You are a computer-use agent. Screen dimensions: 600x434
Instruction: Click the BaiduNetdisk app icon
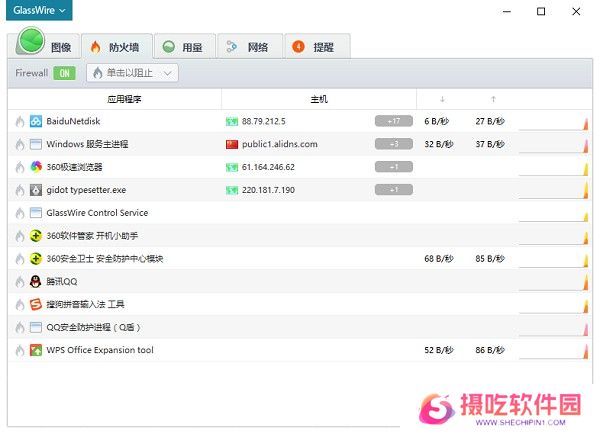(x=36, y=121)
